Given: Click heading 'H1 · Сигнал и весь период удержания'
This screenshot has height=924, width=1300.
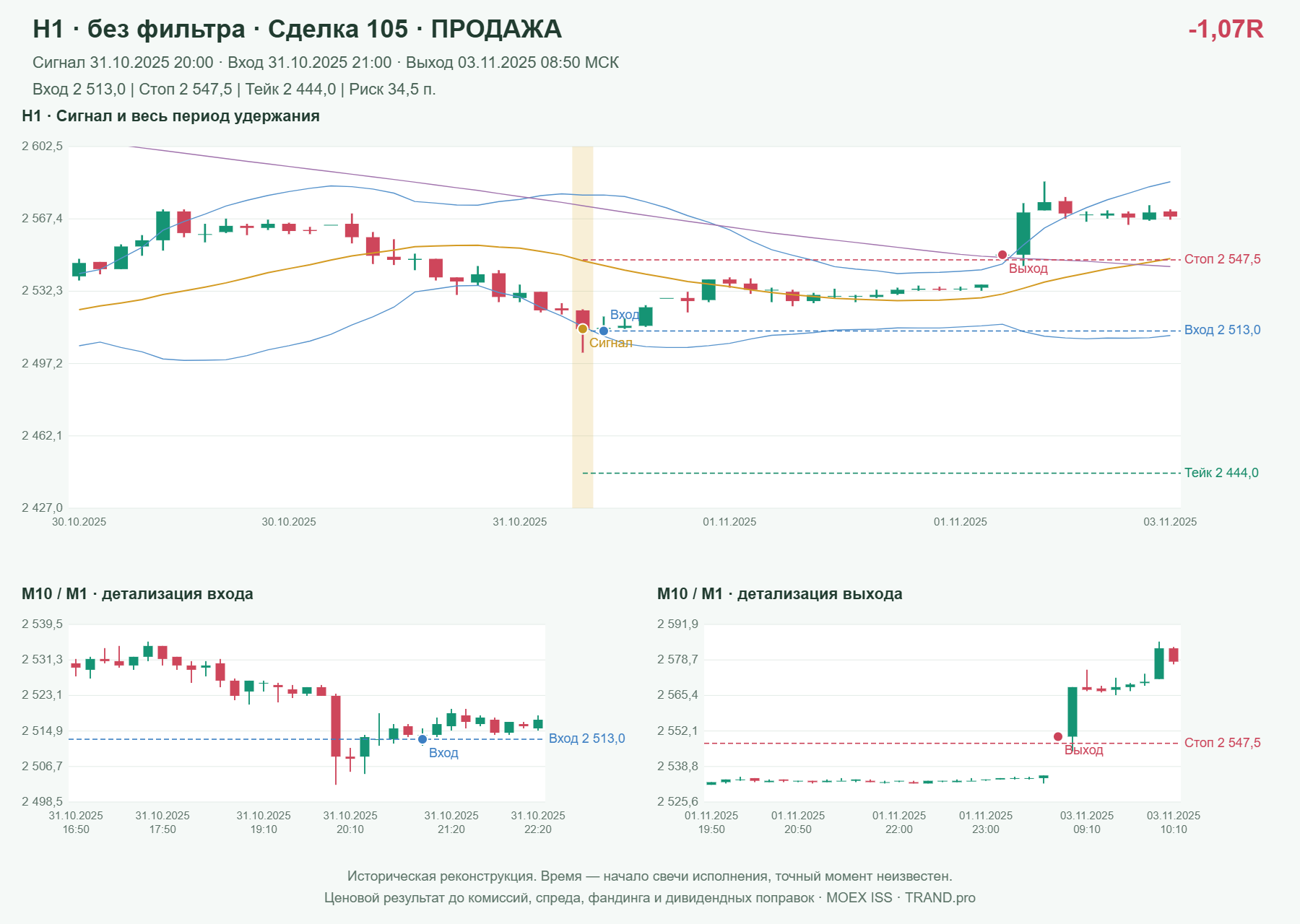Looking at the screenshot, I should tap(170, 116).
